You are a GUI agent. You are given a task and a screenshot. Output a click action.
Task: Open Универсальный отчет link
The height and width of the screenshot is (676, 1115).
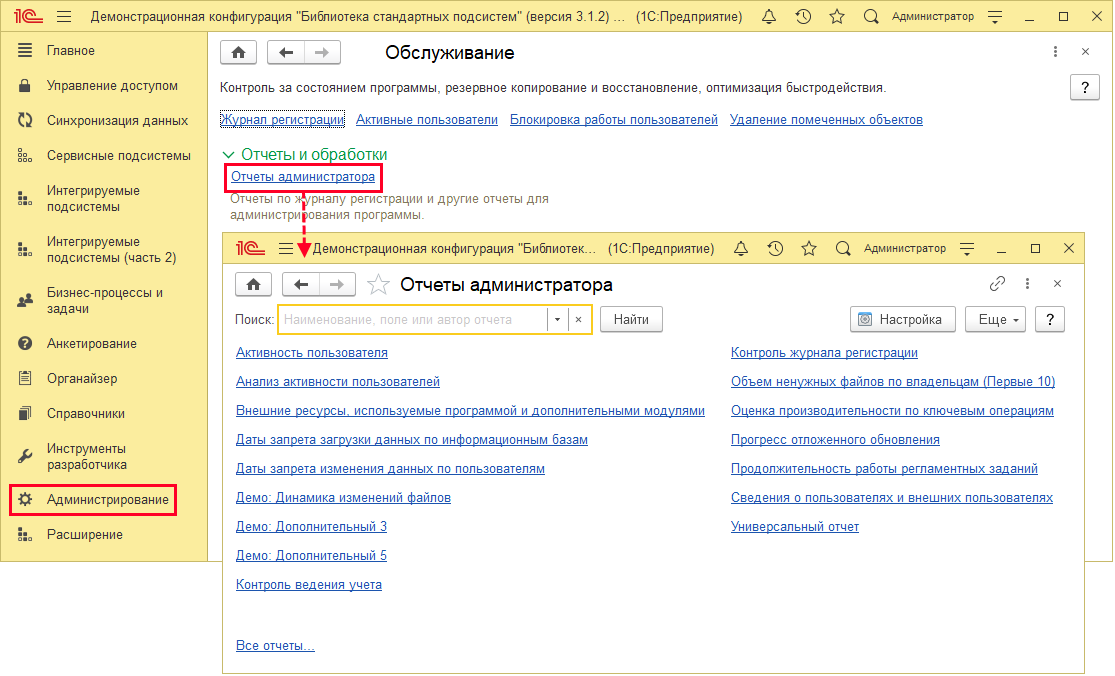click(795, 527)
